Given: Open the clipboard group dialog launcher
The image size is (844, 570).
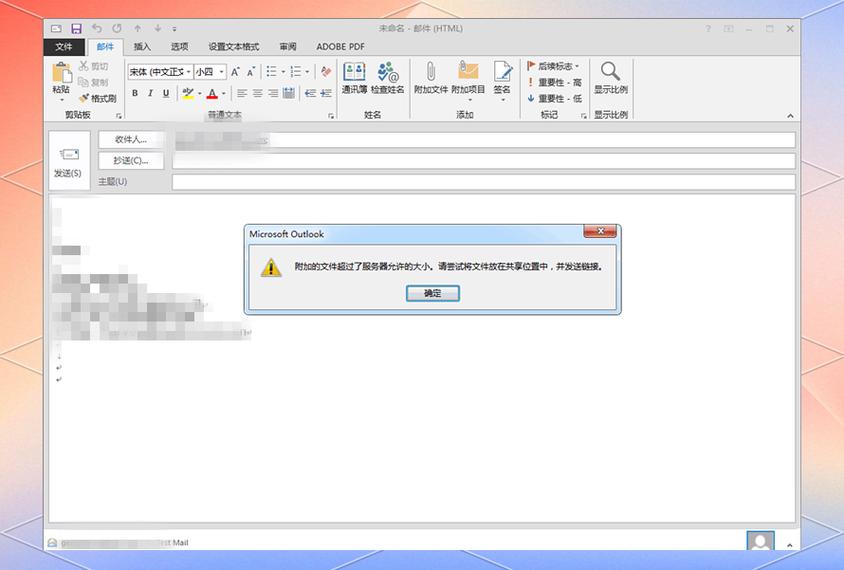Looking at the screenshot, I should [119, 116].
